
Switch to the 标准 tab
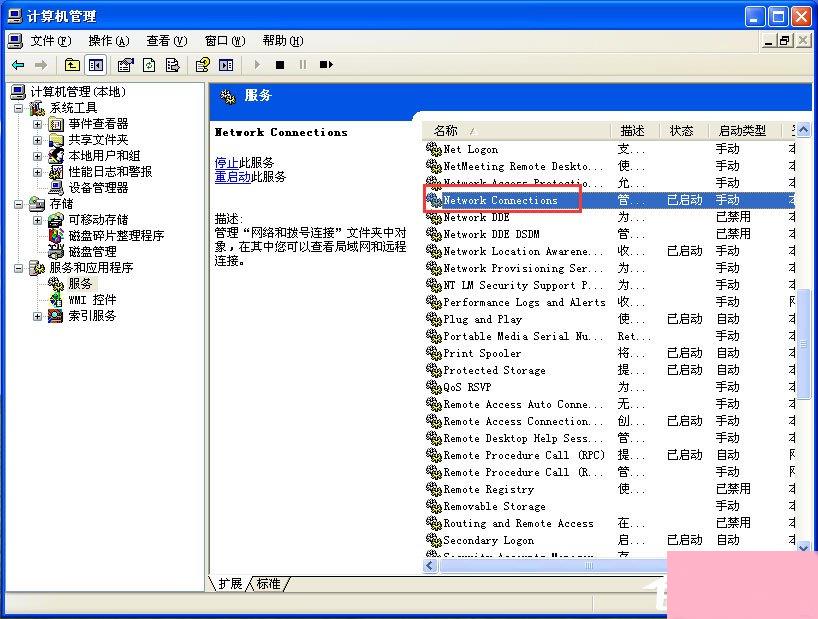tap(268, 584)
